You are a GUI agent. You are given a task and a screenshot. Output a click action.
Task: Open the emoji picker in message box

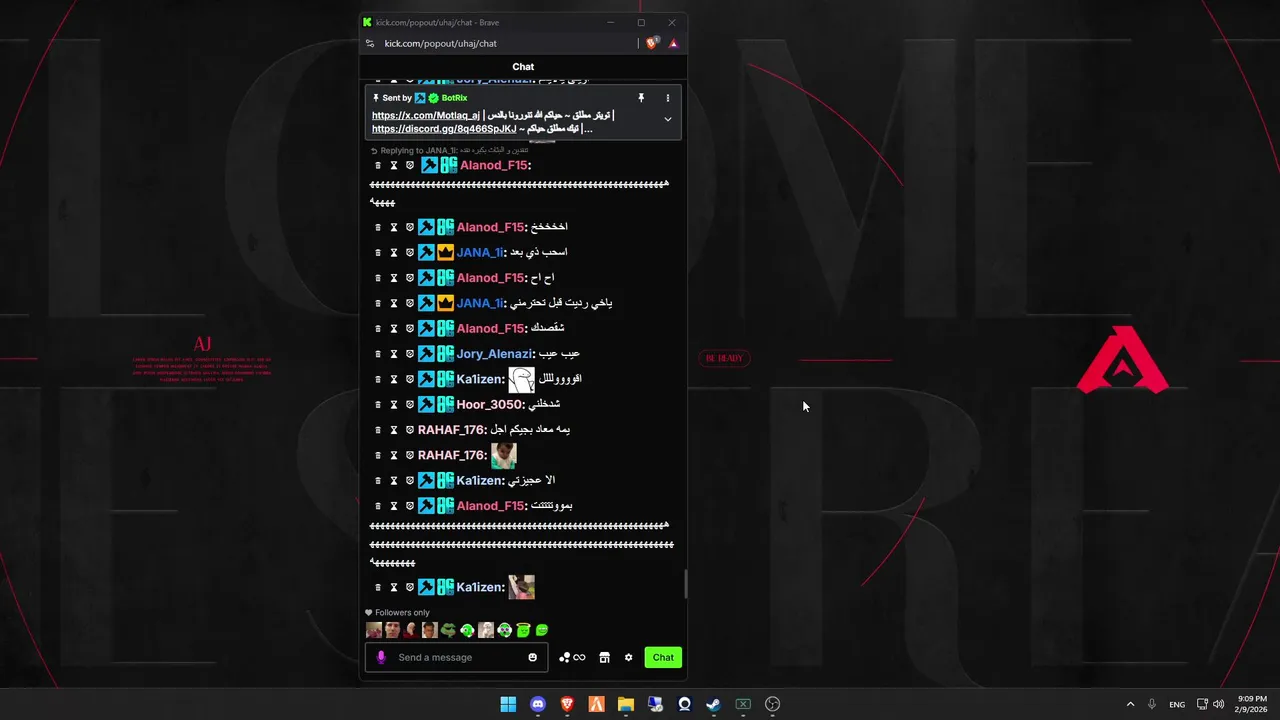pyautogui.click(x=532, y=657)
